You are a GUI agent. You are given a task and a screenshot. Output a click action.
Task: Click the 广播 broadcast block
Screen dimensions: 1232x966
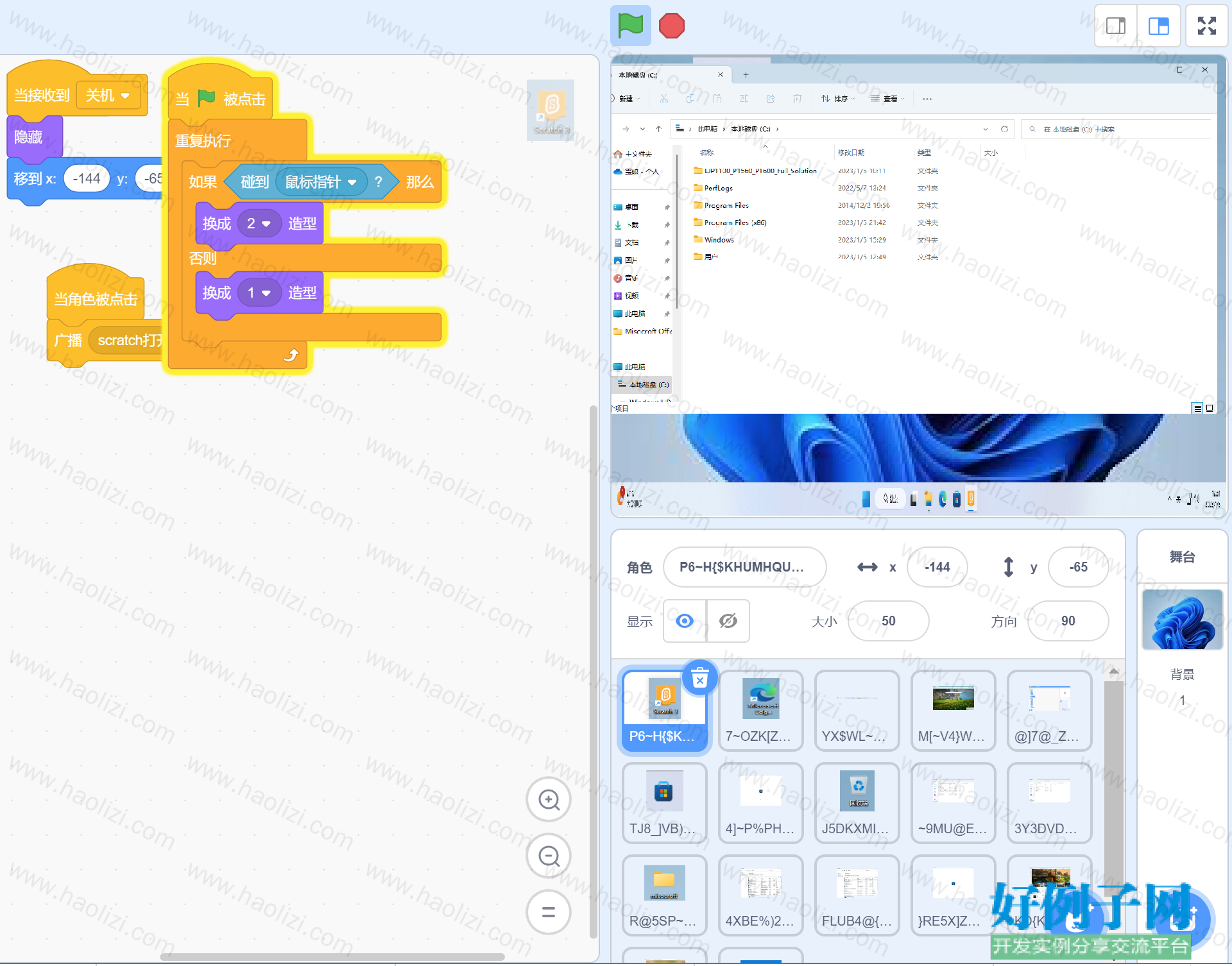[x=68, y=340]
